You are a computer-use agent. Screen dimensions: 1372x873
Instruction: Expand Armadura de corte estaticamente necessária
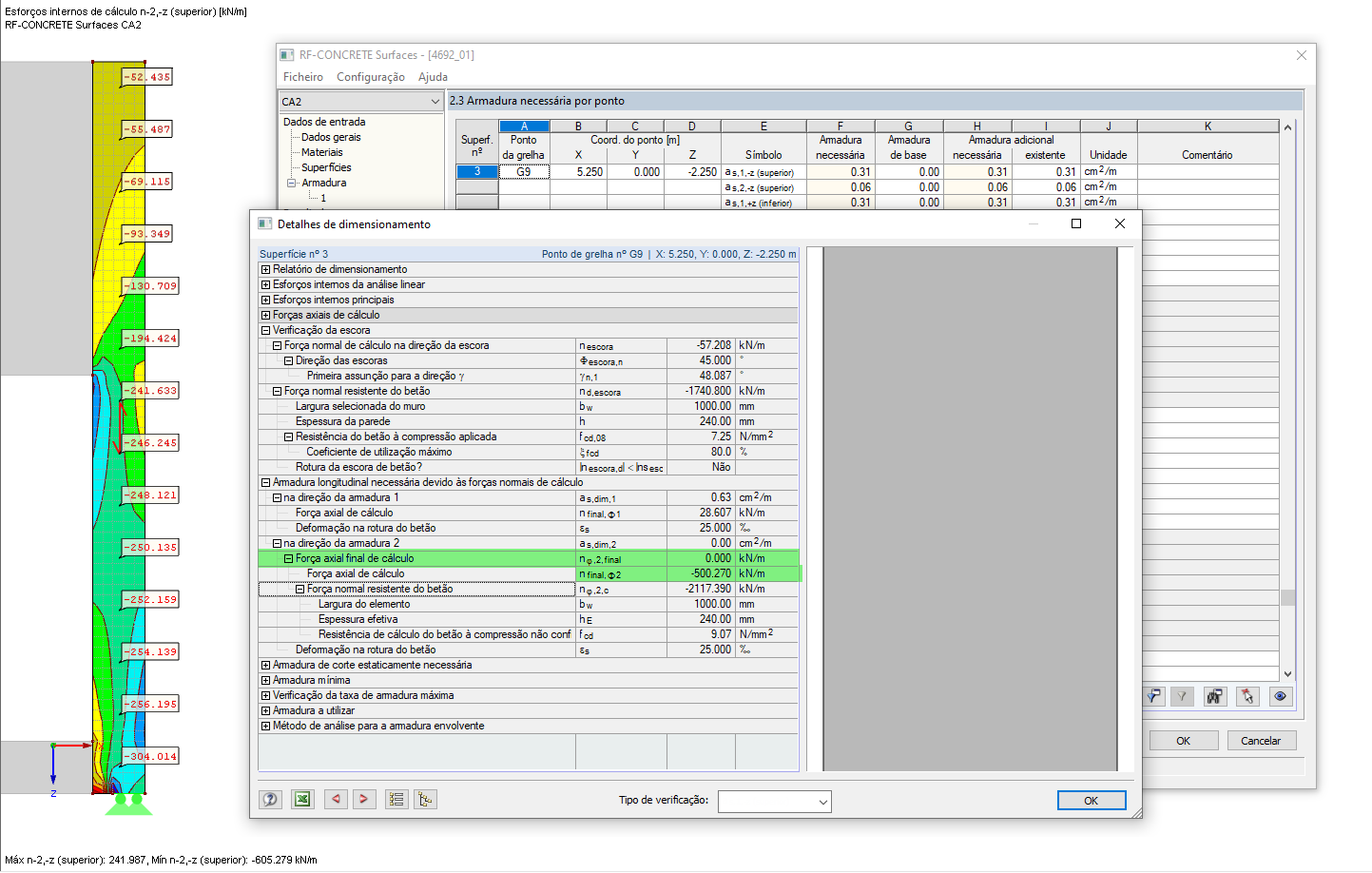(x=265, y=665)
